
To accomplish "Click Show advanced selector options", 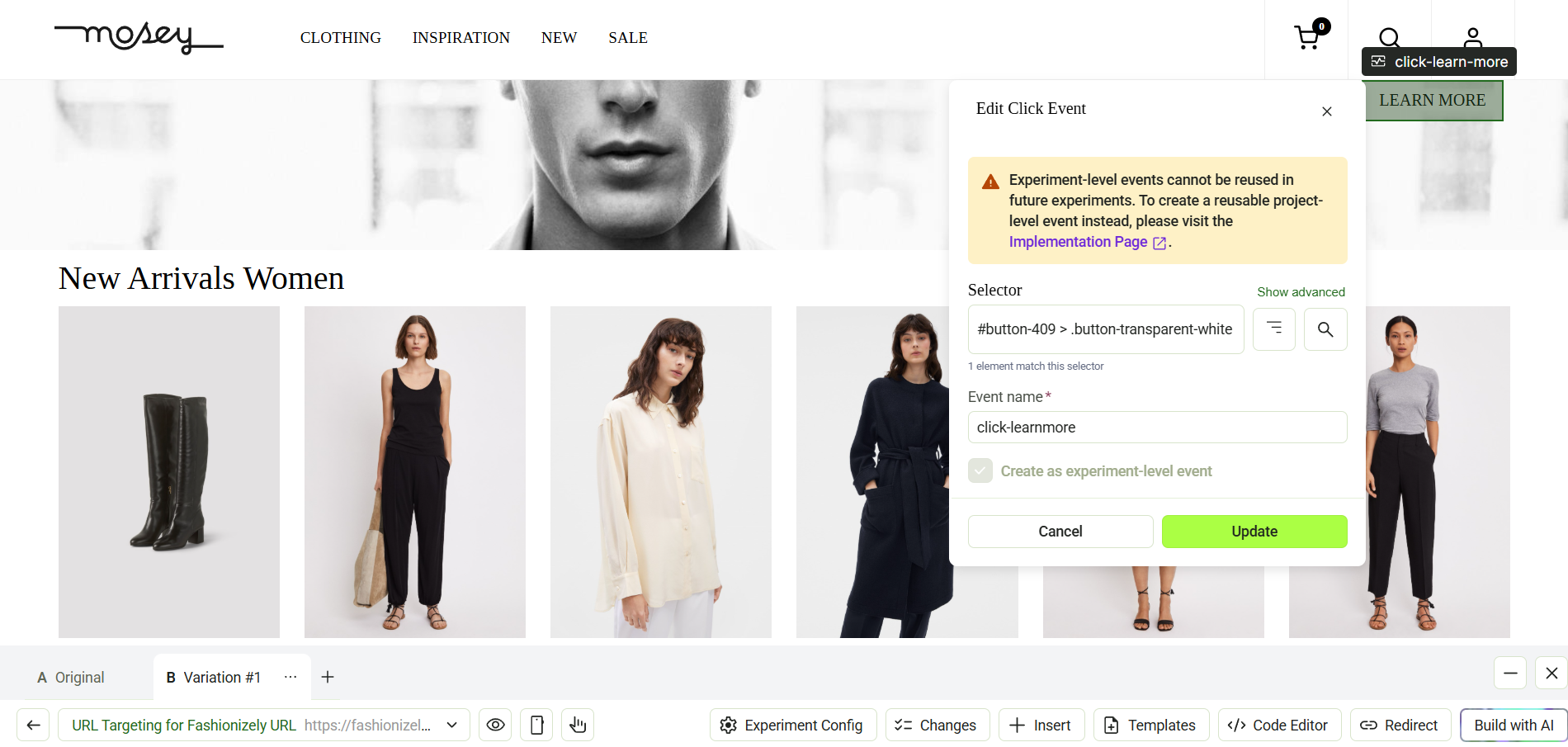I will pos(1301,292).
